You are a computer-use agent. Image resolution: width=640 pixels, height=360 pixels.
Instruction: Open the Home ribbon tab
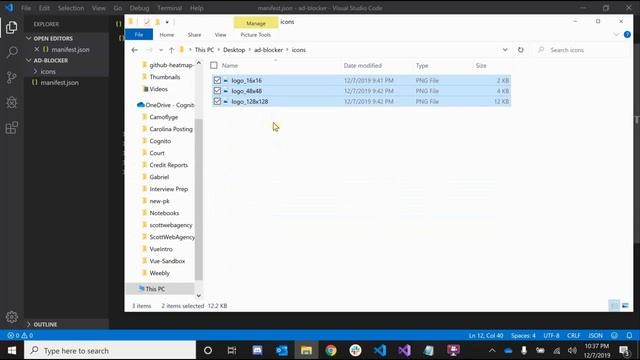(x=167, y=35)
